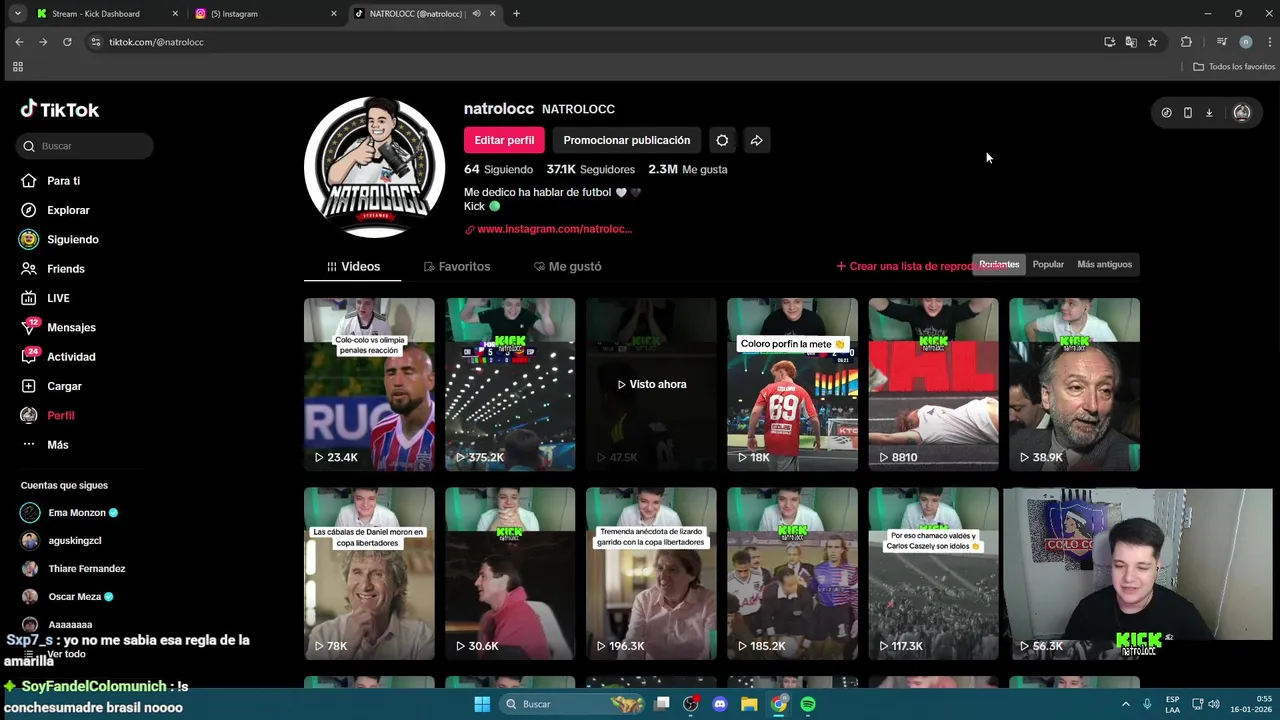Open Todos los favoritos bookmarks folder
1280x720 pixels.
point(1234,67)
